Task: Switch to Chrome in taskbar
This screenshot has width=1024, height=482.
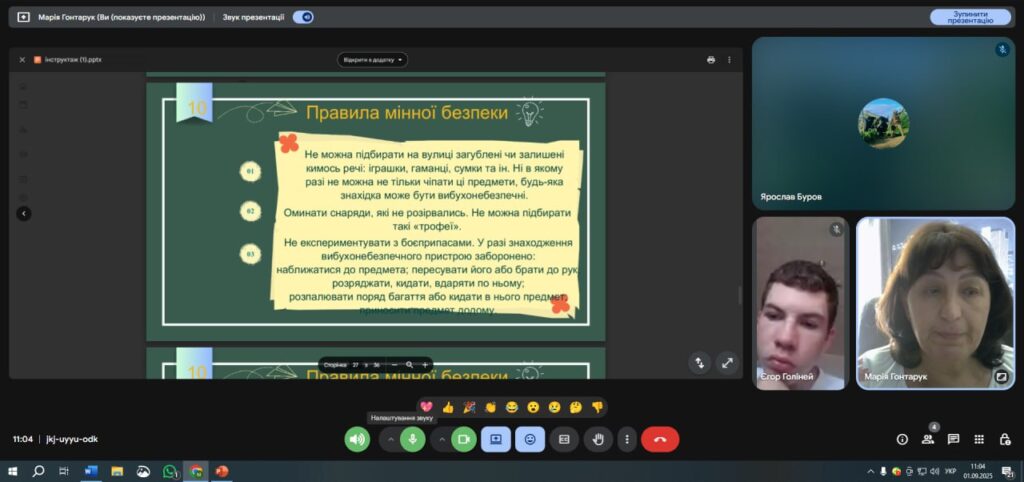Action: (x=196, y=471)
